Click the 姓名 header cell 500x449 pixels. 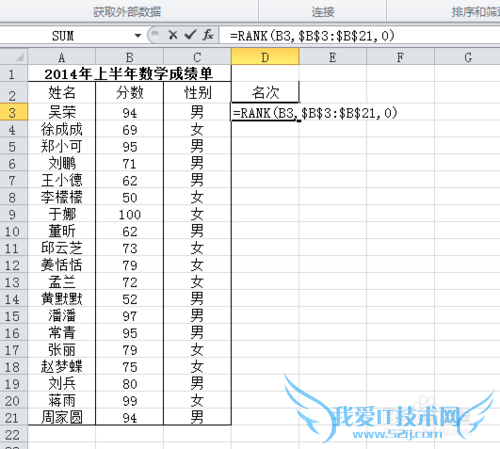tap(62, 93)
